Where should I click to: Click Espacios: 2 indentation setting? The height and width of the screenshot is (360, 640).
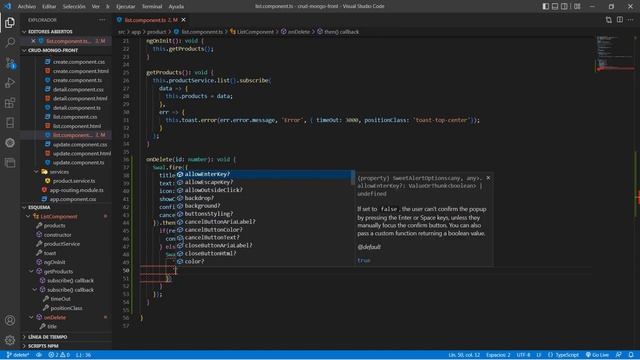pos(498,355)
